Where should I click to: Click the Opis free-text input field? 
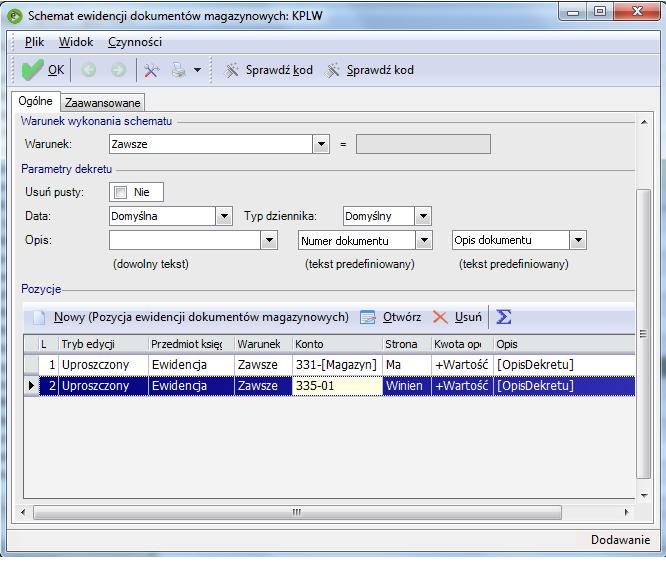click(185, 240)
